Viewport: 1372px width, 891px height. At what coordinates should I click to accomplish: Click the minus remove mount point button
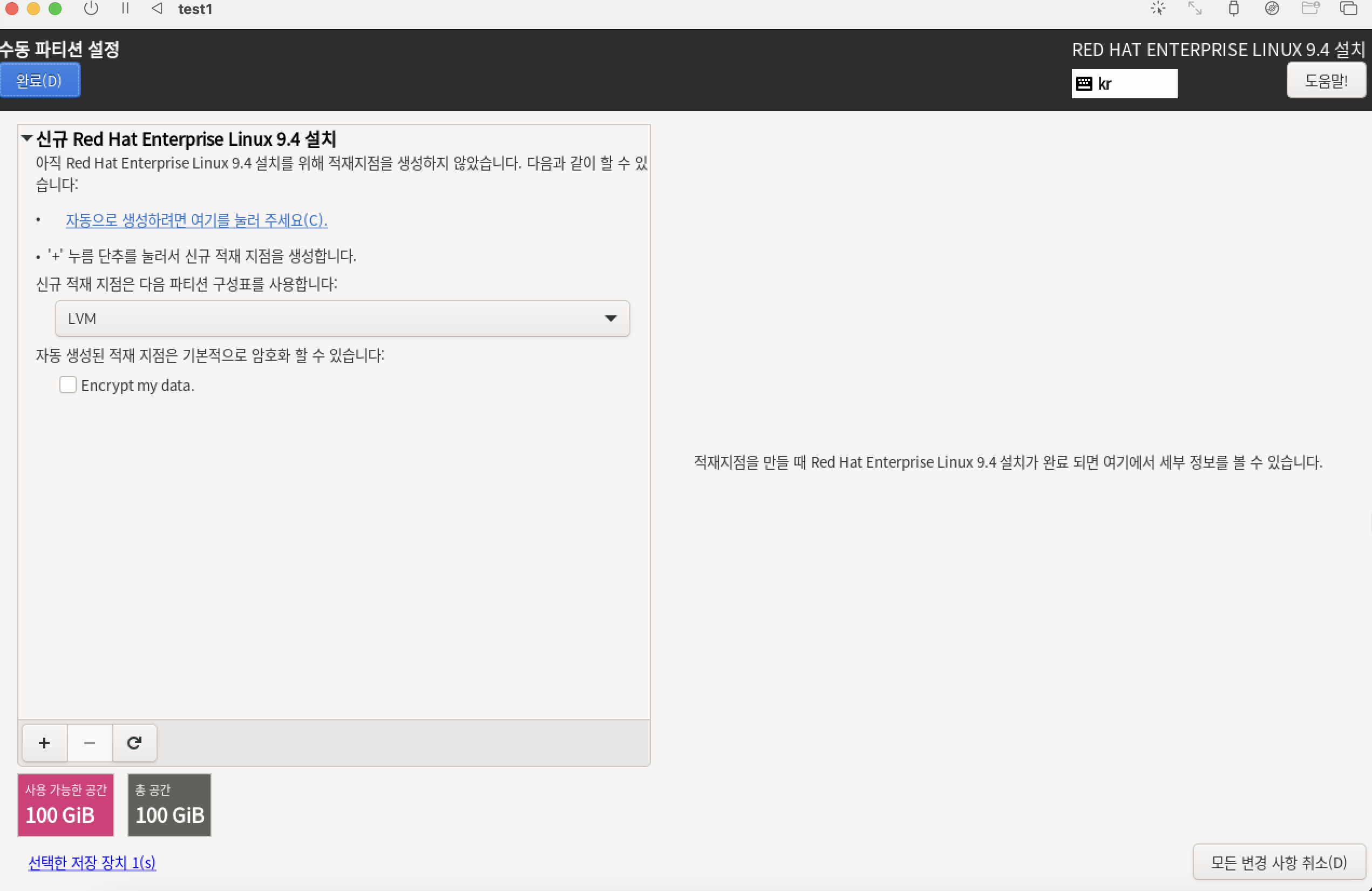90,742
